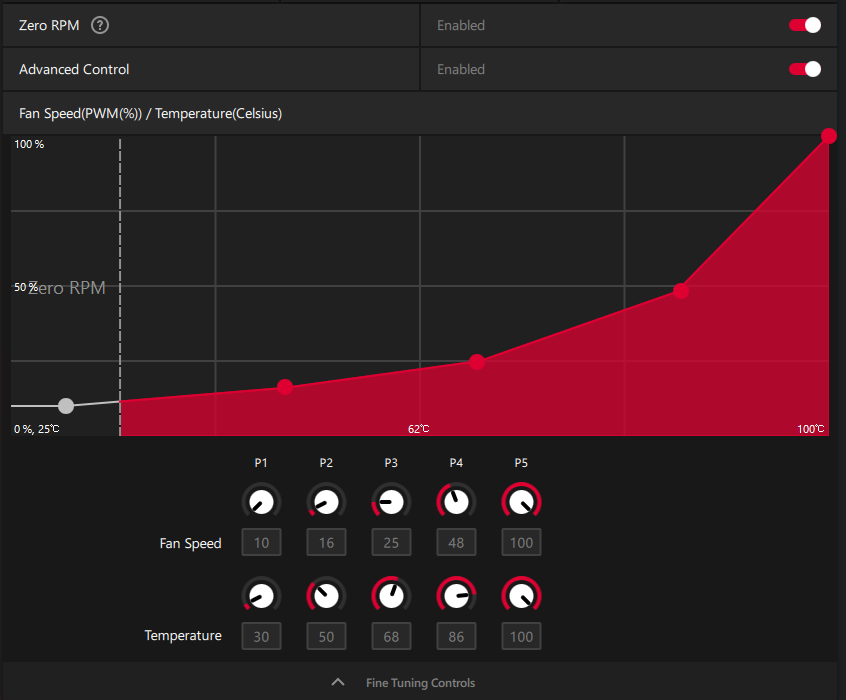Focus the P3 Temperature field showing 68
The width and height of the screenshot is (846, 700).
[391, 636]
